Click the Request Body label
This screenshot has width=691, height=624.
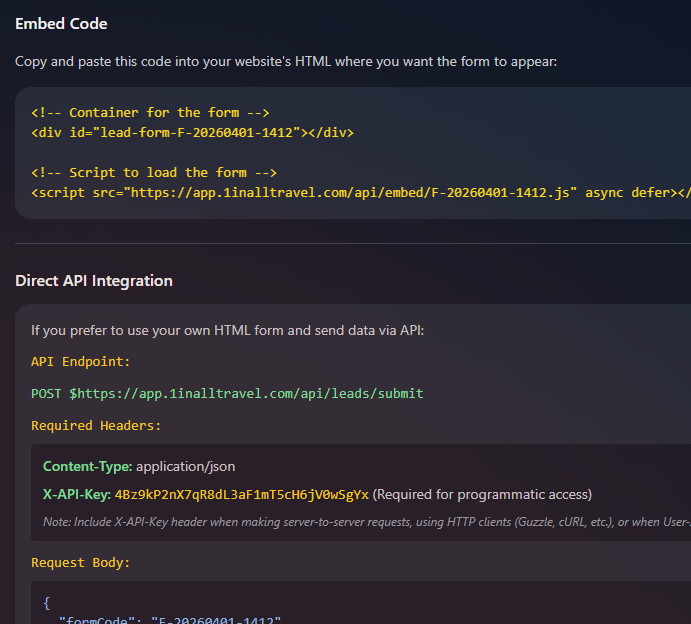point(81,563)
